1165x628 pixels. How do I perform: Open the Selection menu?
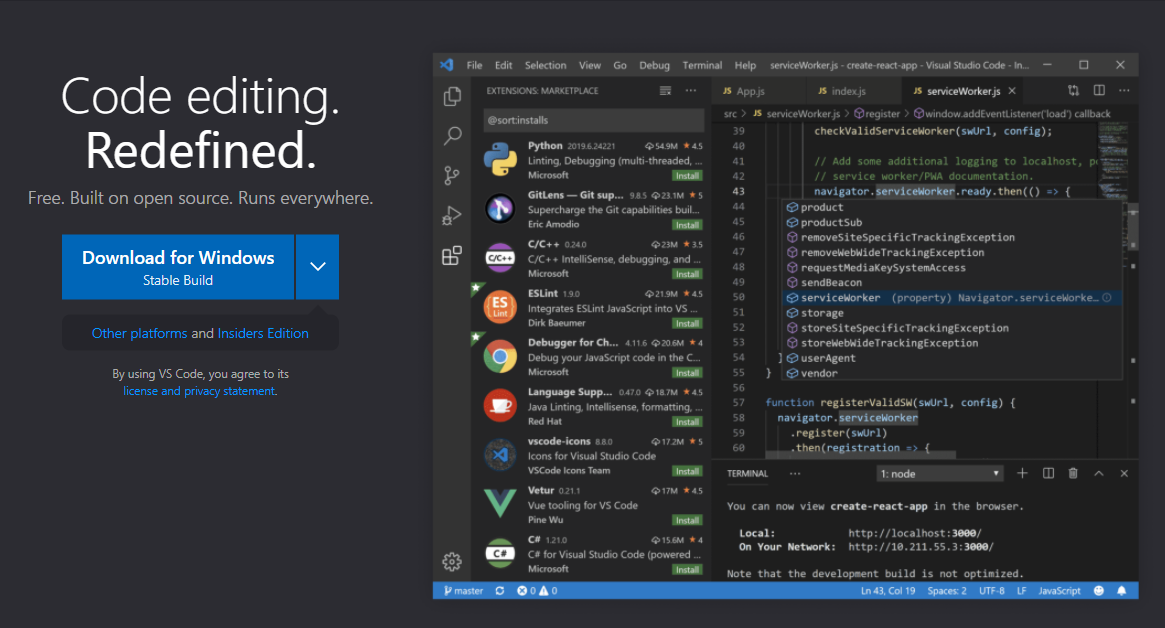[545, 65]
